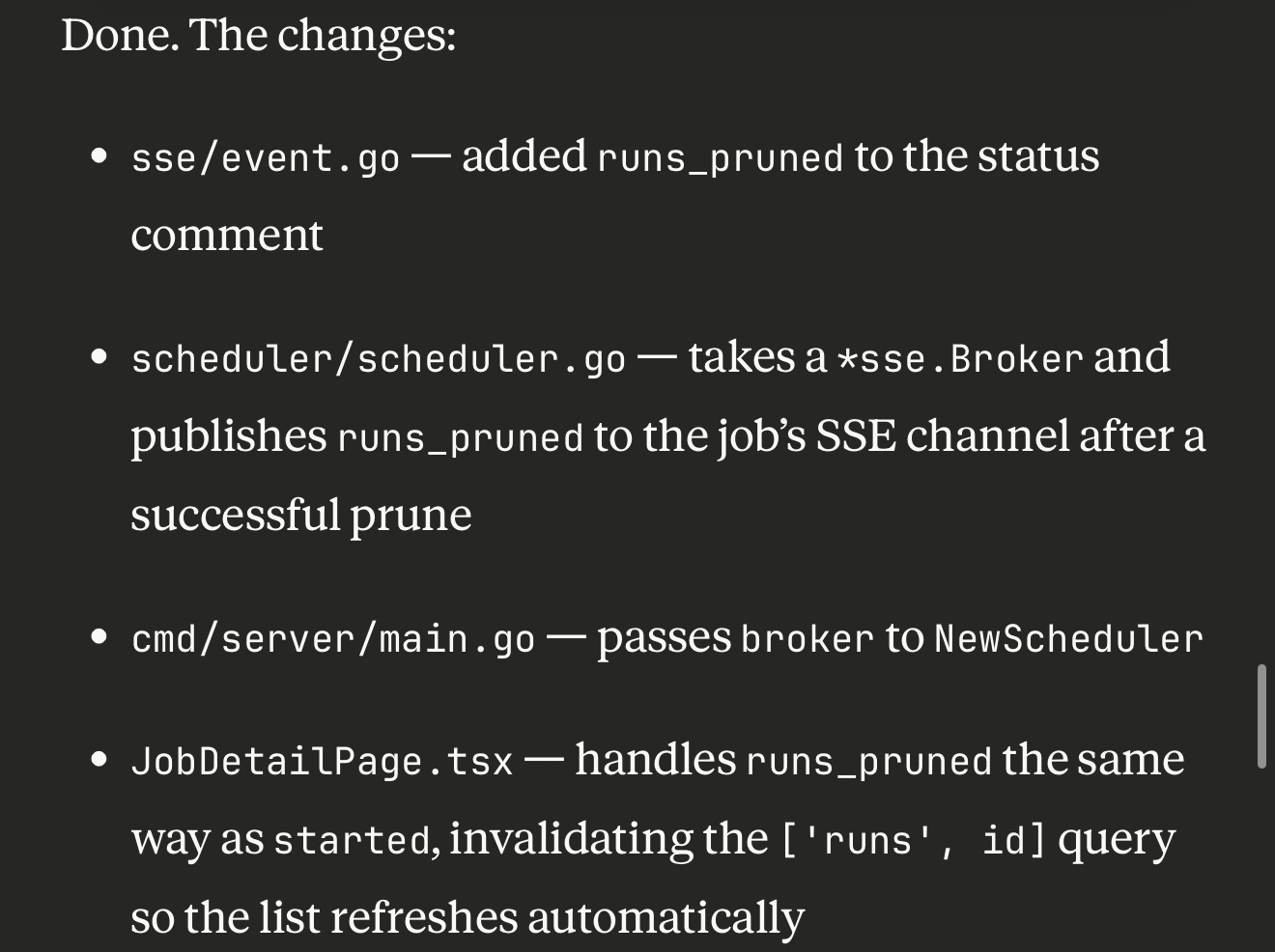This screenshot has width=1275, height=952.
Task: Click the bullet point before scheduler/scheduler.go
Action: click(99, 358)
